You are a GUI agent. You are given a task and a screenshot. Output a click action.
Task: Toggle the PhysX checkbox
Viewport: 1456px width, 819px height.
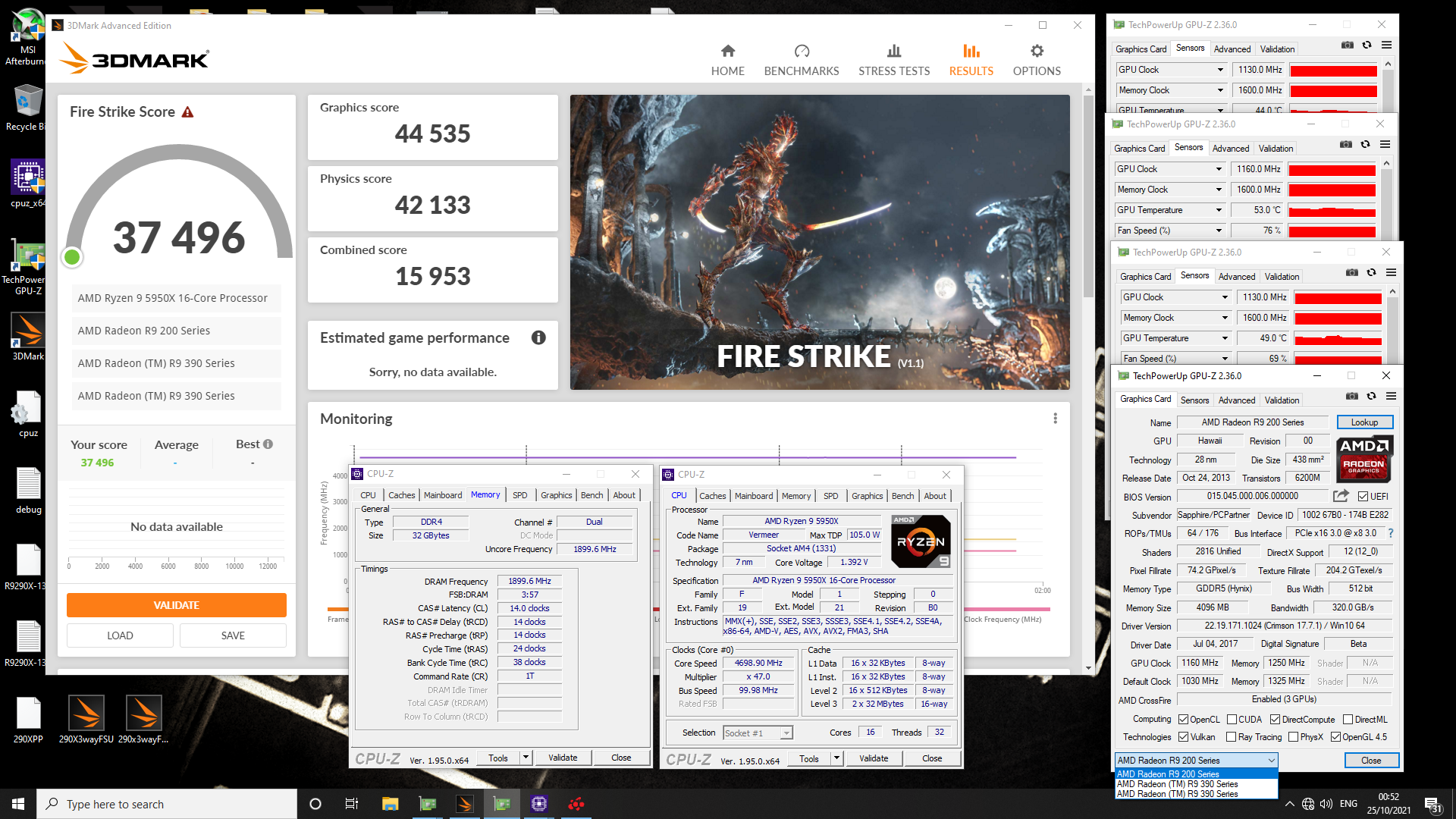pos(1293,737)
